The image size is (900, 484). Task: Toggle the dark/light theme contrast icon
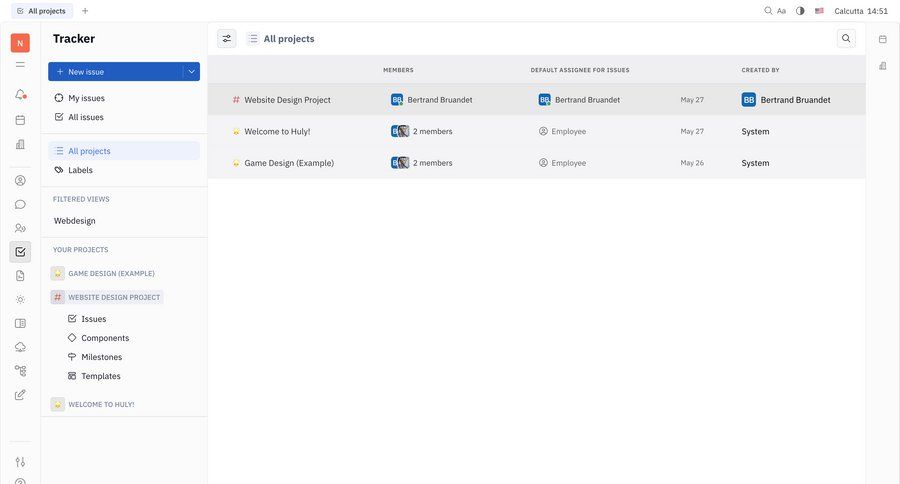[x=800, y=11]
